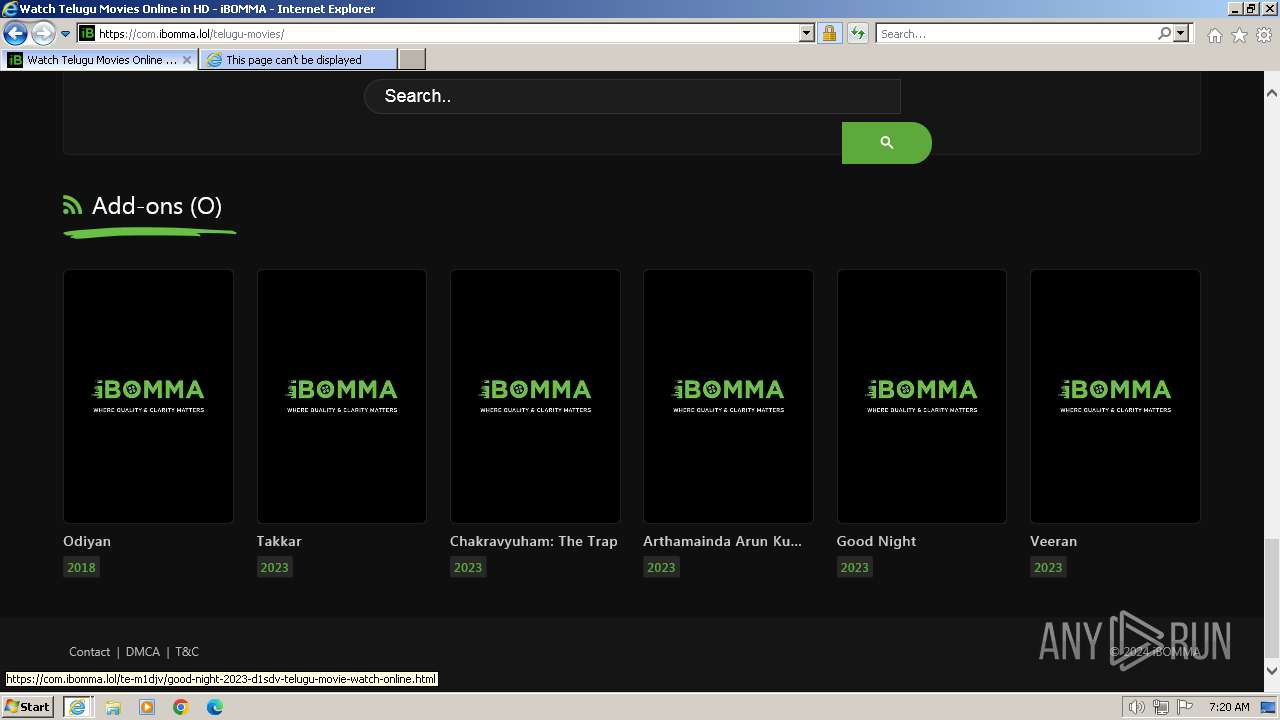Click the 2023 tag under Chakravyuham
Image resolution: width=1280 pixels, height=720 pixels.
click(468, 567)
